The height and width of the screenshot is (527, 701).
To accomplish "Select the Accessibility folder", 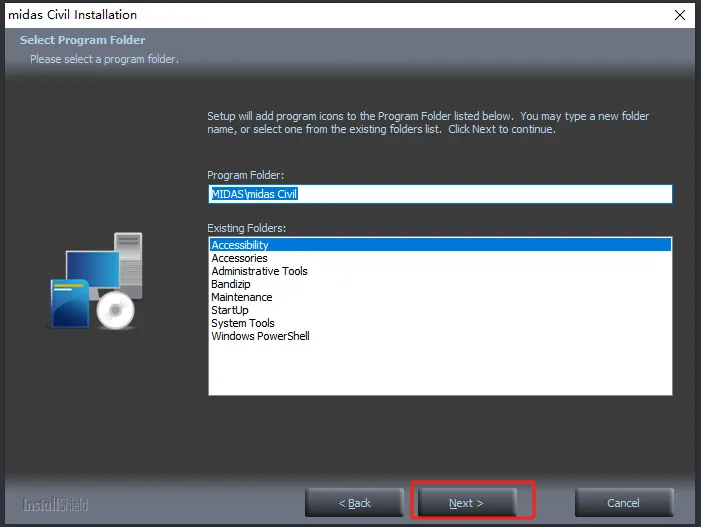I will (440, 245).
